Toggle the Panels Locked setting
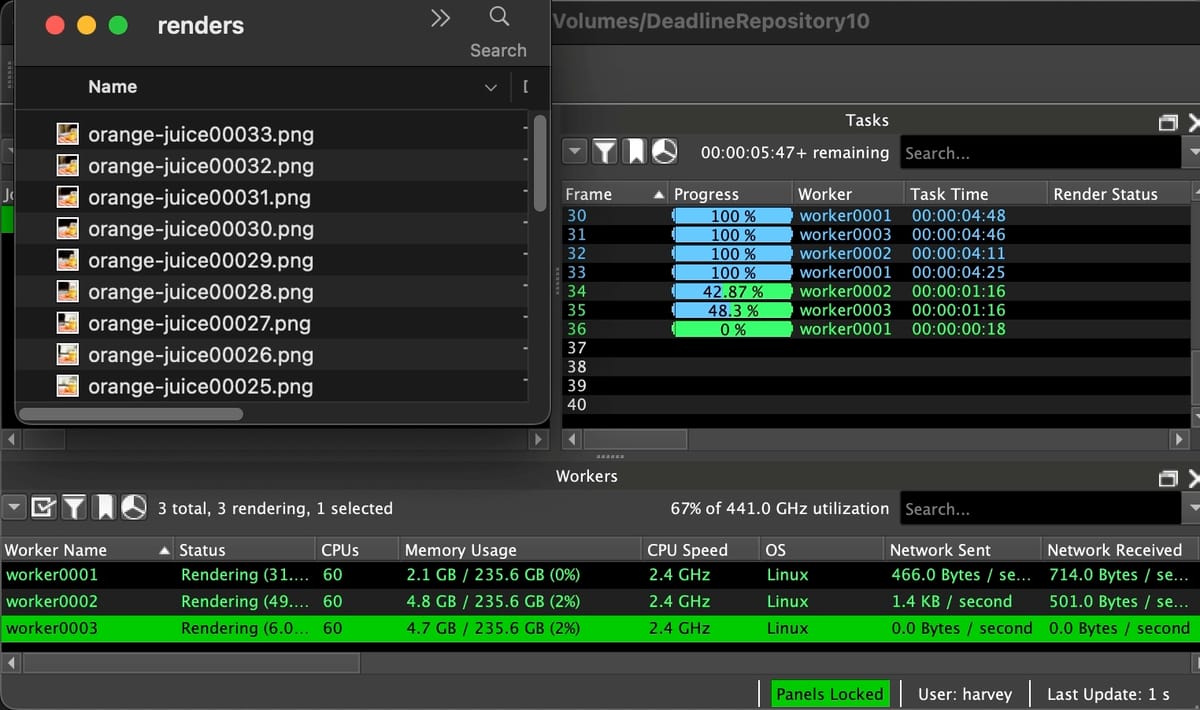 click(829, 693)
